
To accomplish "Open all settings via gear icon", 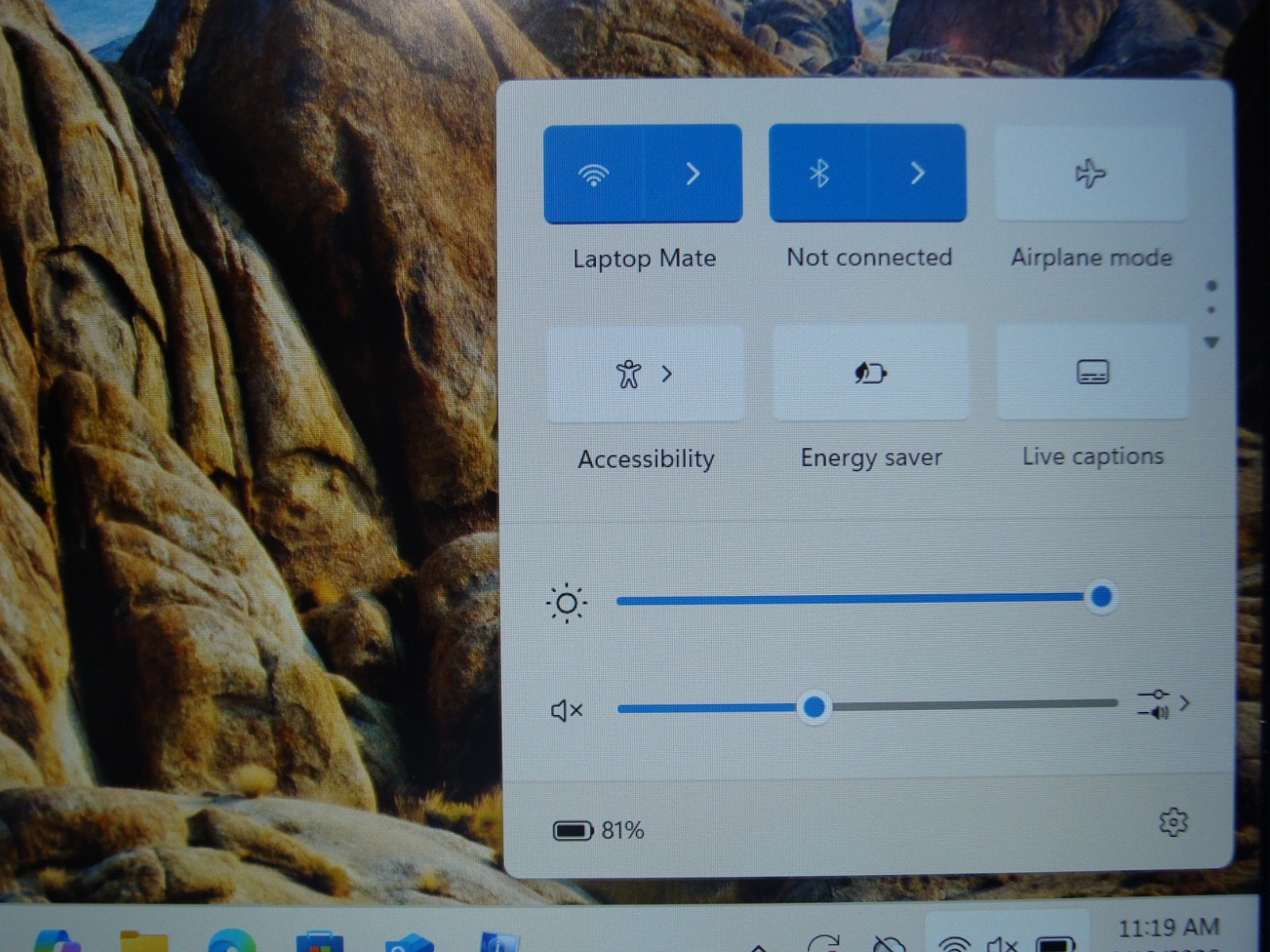I will (x=1173, y=823).
